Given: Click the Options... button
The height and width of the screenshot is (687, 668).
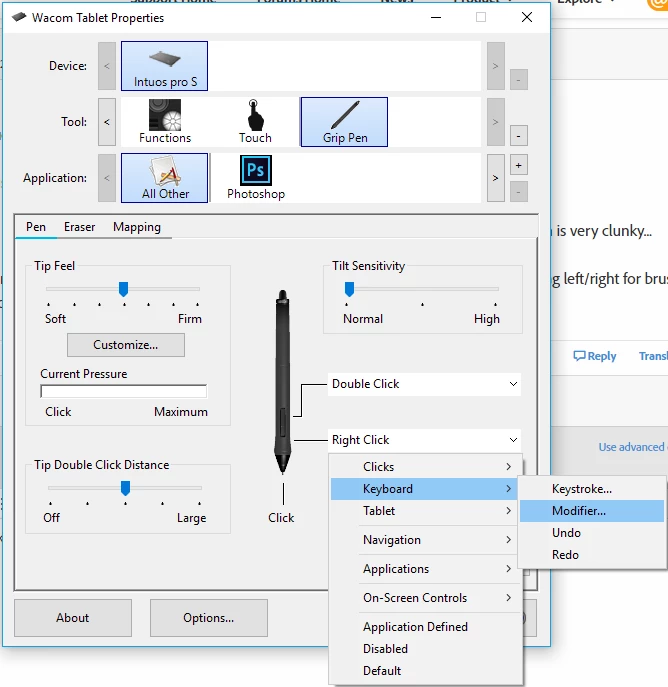Looking at the screenshot, I should pos(209,618).
